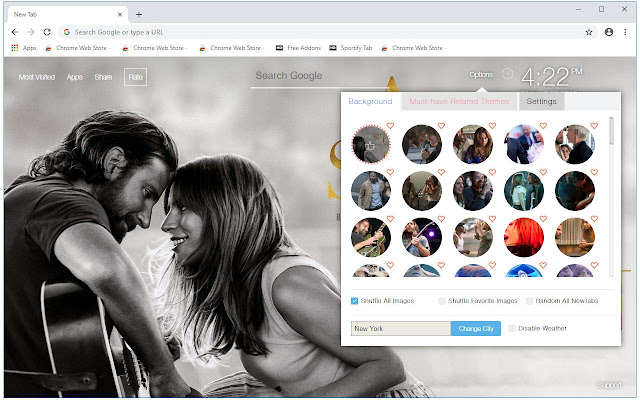640x400 pixels.
Task: Focus the New York city input field
Action: pos(401,329)
